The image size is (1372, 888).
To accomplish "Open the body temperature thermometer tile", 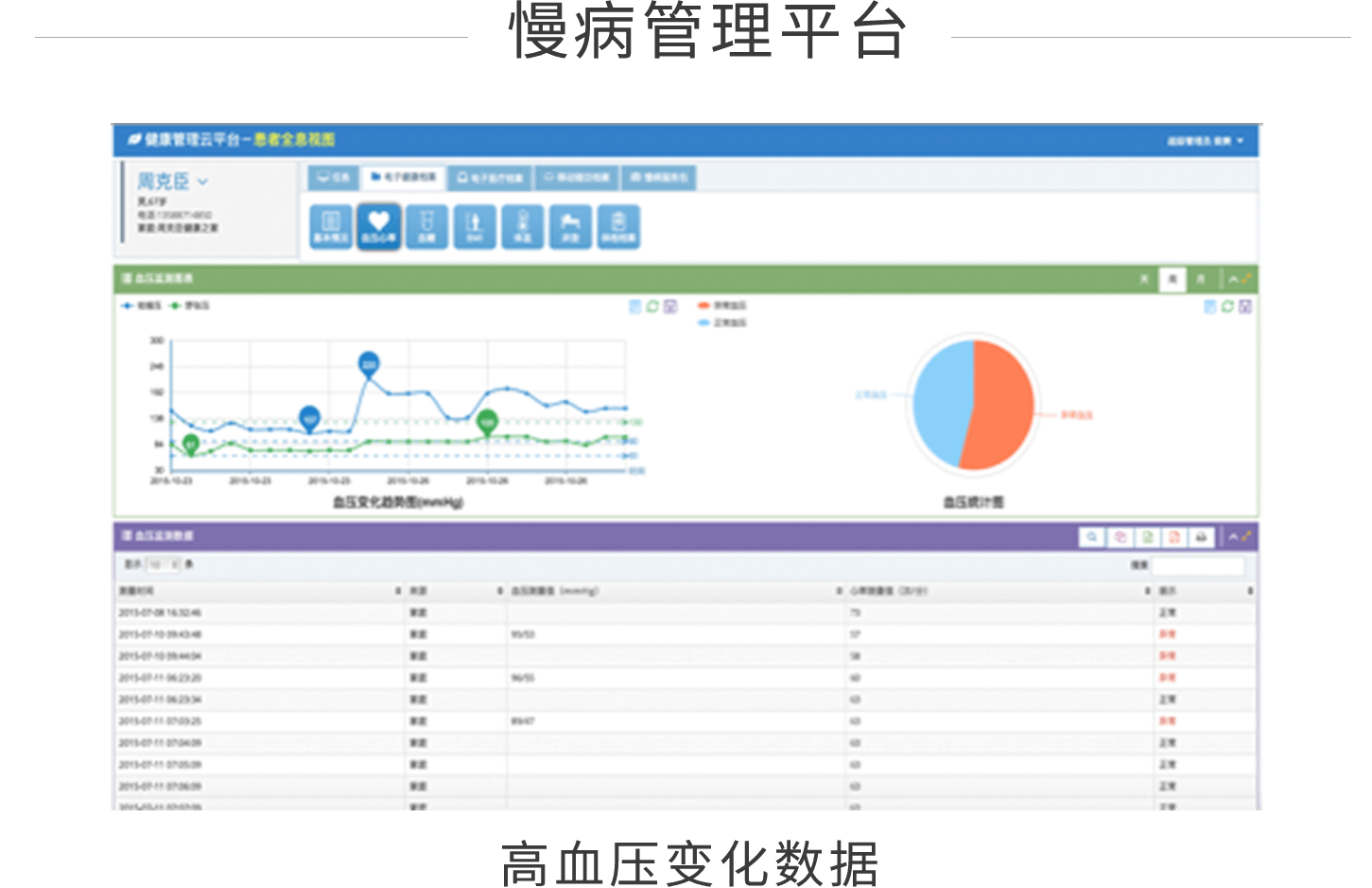I will [x=522, y=227].
